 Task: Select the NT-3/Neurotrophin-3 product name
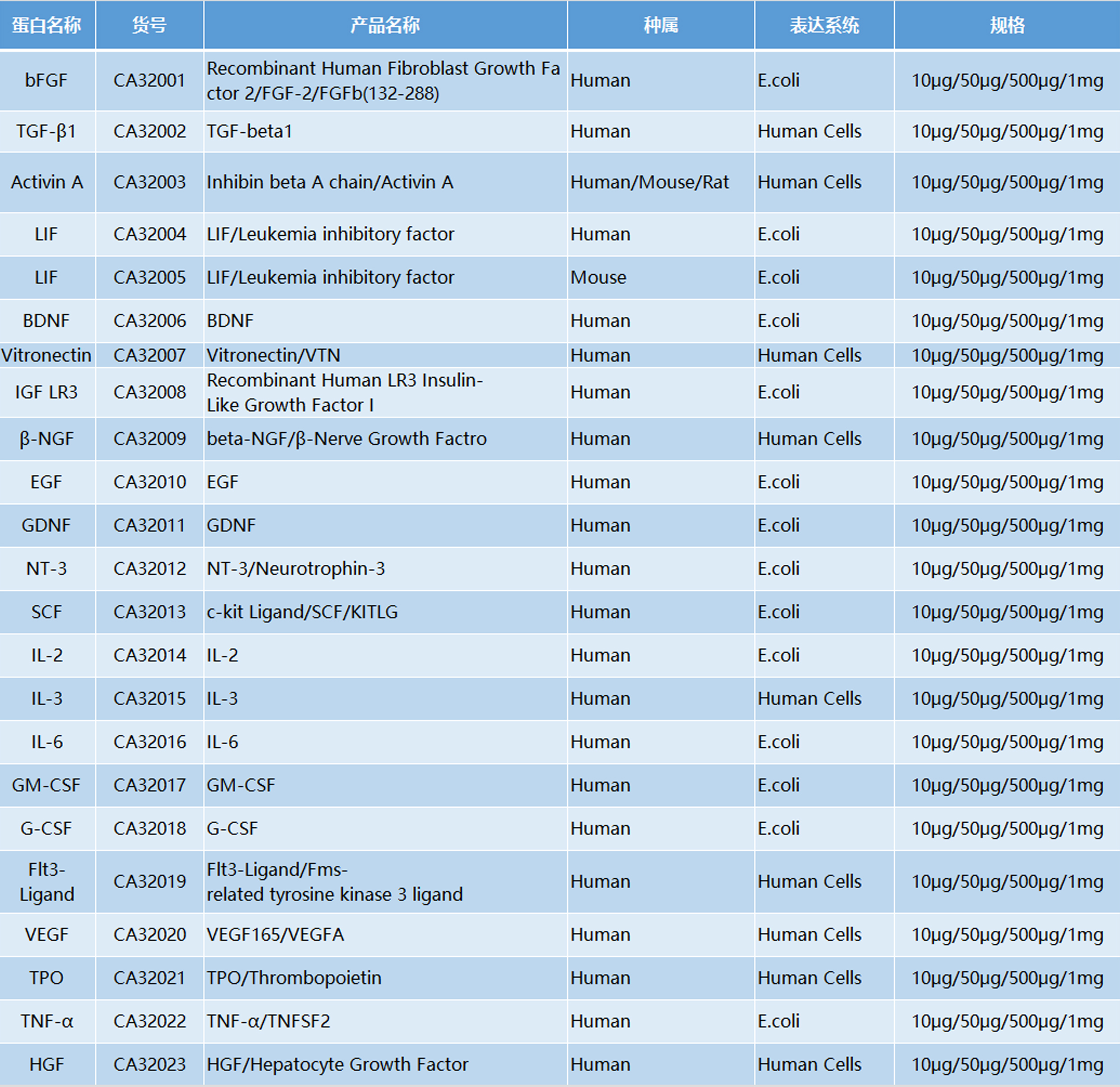pos(385,569)
